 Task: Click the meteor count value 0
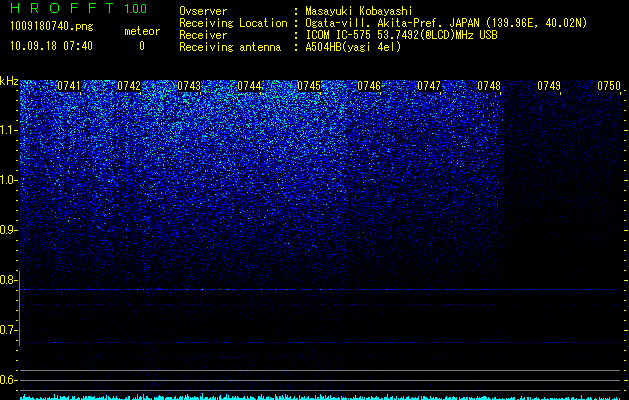pyautogui.click(x=142, y=46)
